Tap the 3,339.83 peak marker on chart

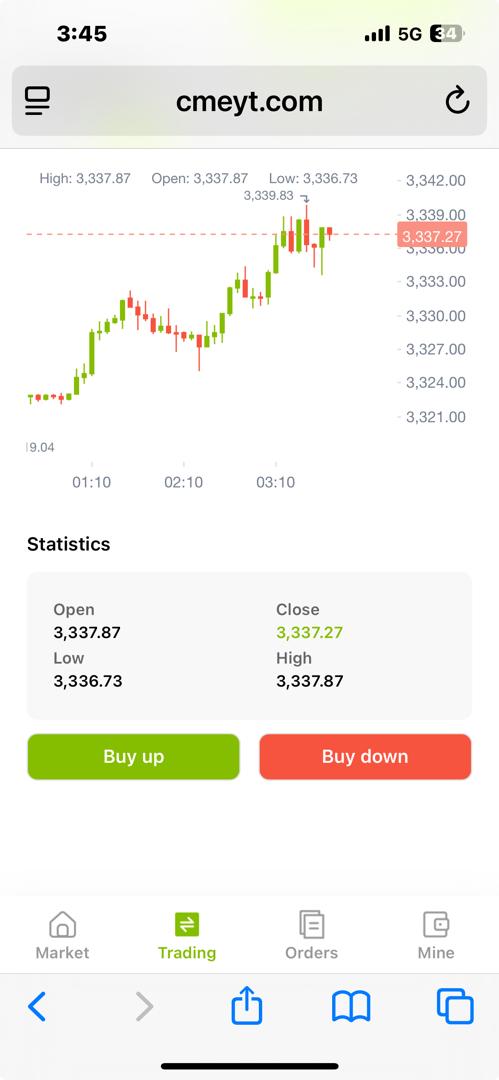pos(269,196)
